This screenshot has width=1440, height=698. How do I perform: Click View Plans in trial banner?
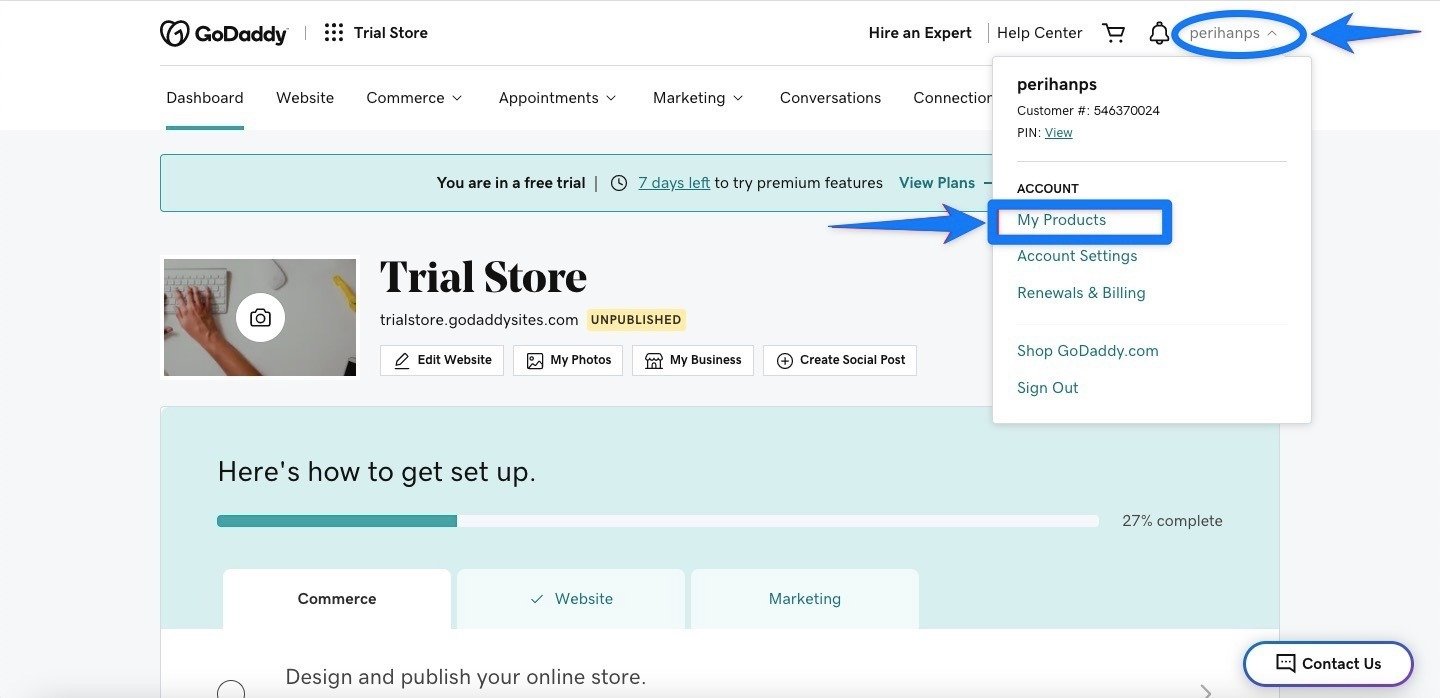937,183
